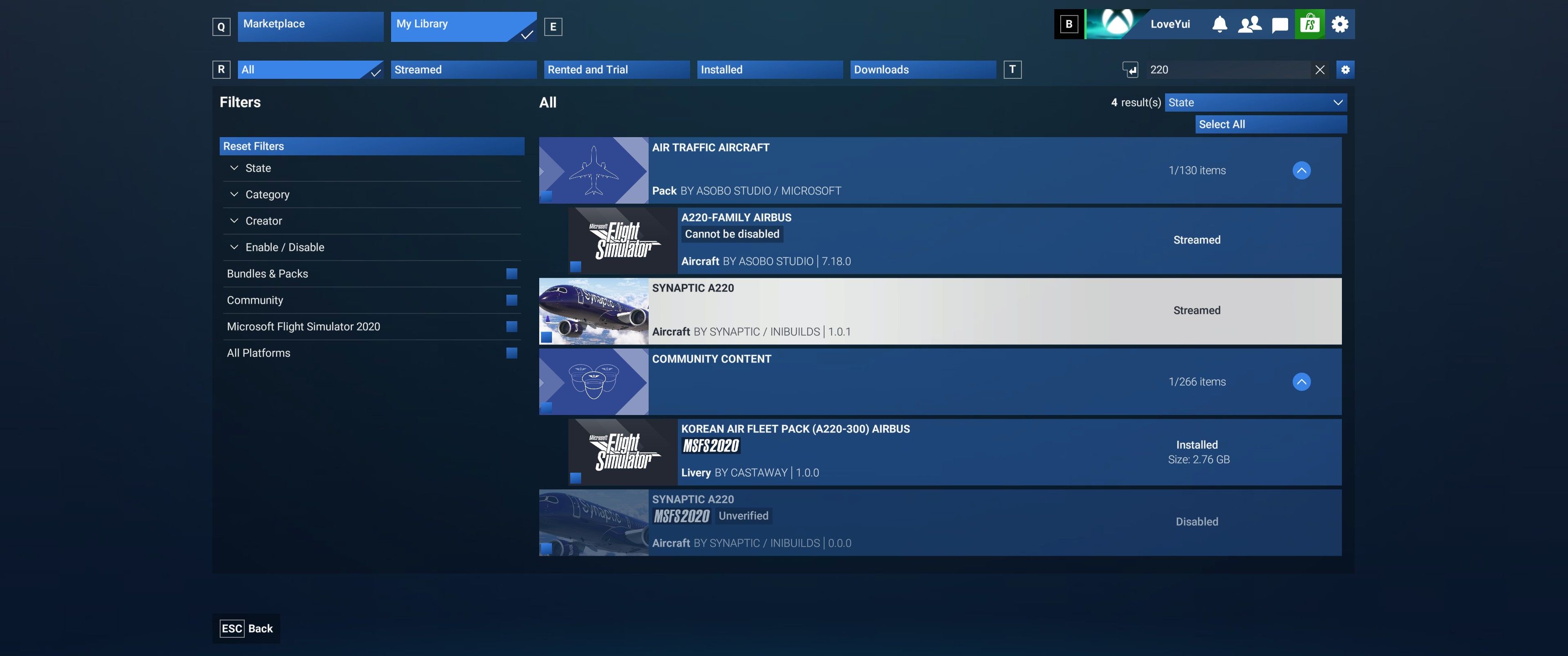Open the green Marketplace bag icon

[1310, 24]
